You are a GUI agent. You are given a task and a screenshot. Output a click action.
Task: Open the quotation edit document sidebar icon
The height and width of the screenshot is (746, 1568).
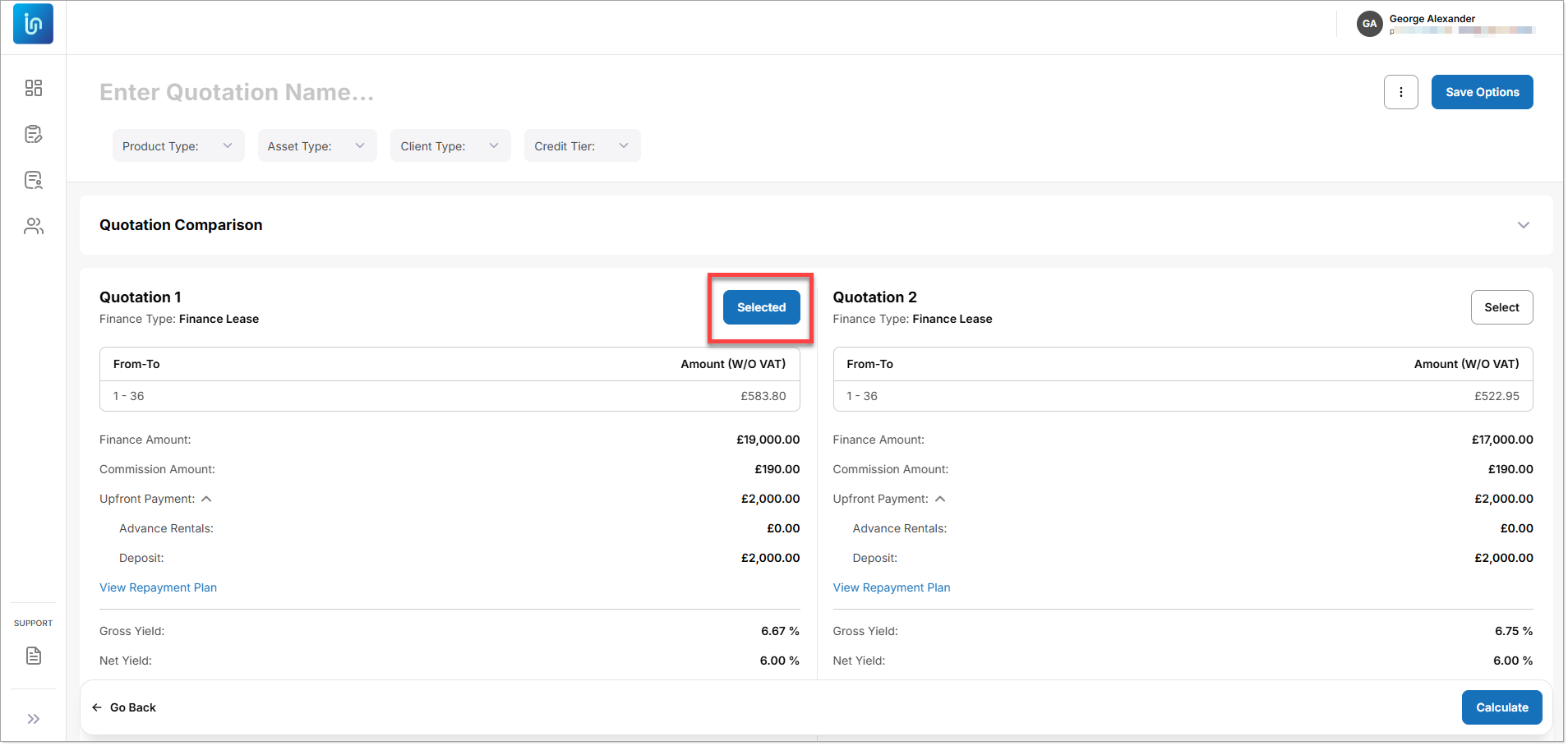[x=34, y=134]
